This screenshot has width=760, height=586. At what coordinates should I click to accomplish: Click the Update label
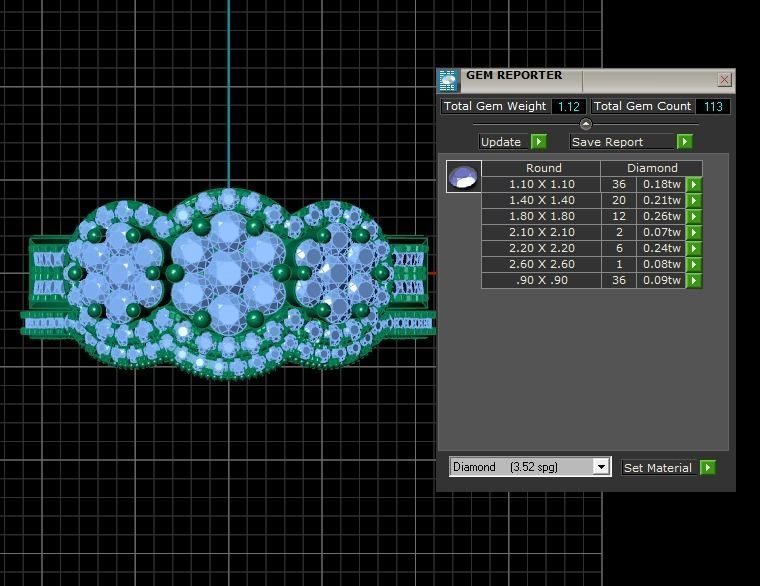click(501, 142)
